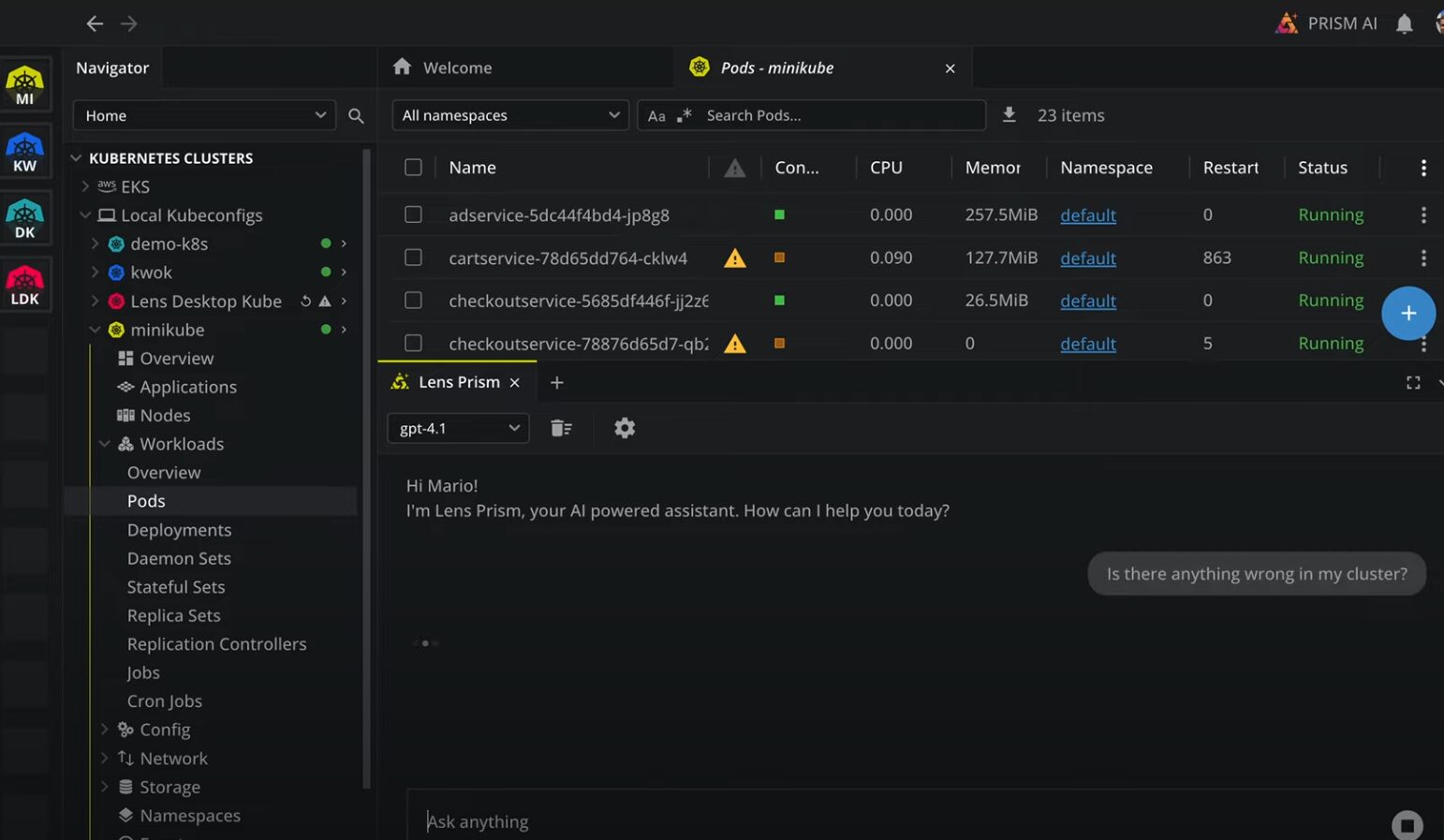The height and width of the screenshot is (840, 1444).
Task: Open the default link for checkoutservice-5685df446f
Action: (1088, 301)
